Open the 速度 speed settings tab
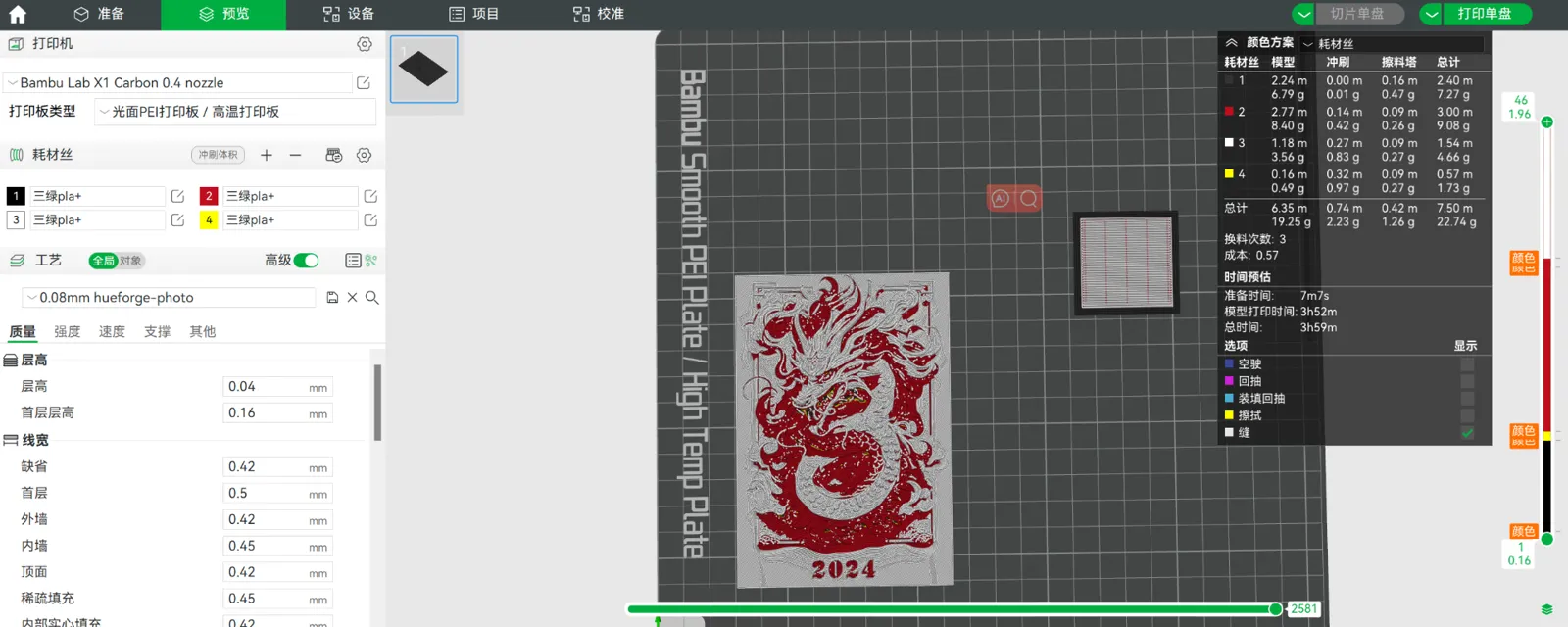1568x627 pixels. click(x=112, y=332)
